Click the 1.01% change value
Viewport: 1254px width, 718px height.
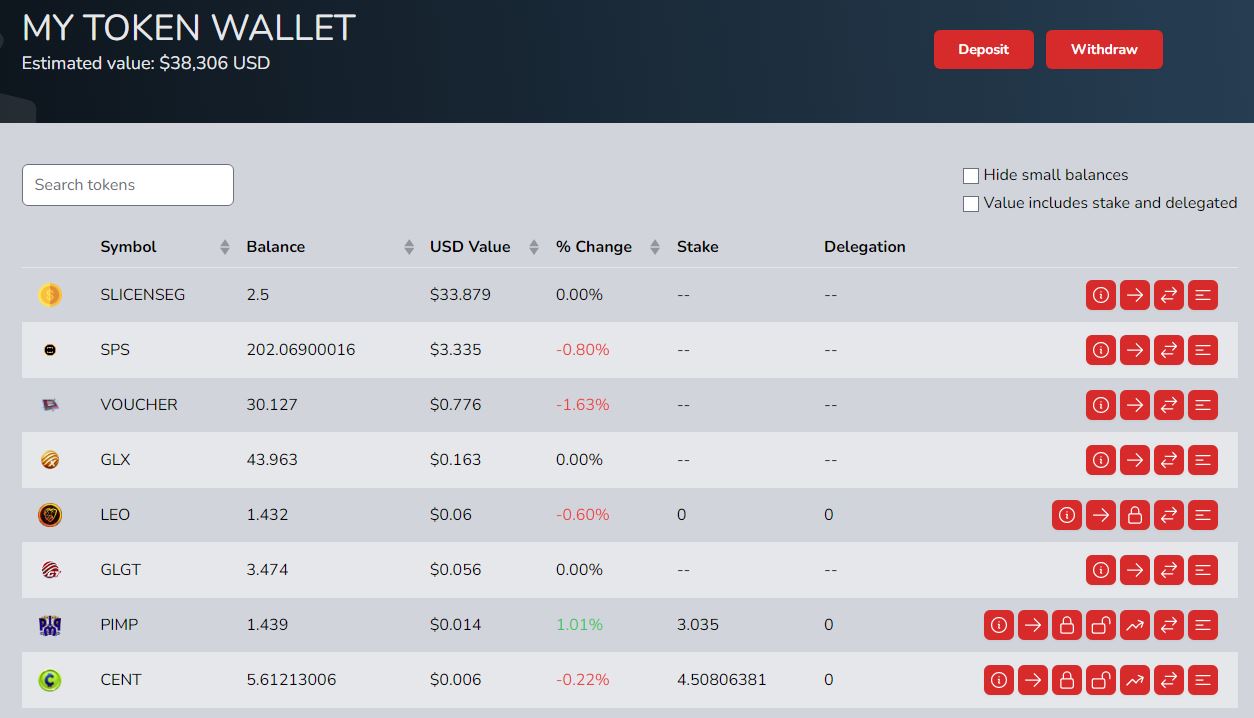pos(579,625)
